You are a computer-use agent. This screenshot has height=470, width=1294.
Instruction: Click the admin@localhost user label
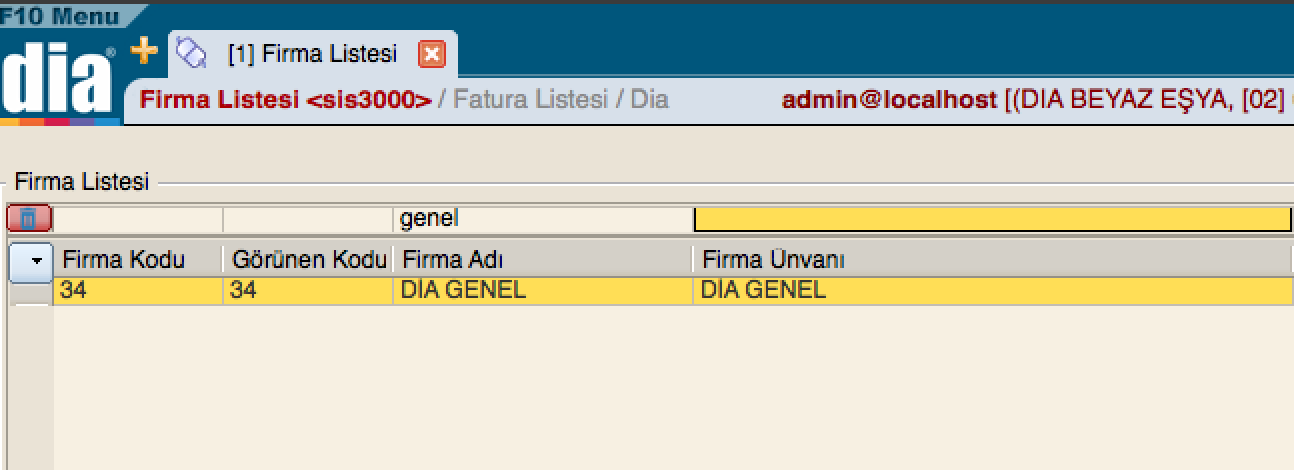click(x=889, y=100)
